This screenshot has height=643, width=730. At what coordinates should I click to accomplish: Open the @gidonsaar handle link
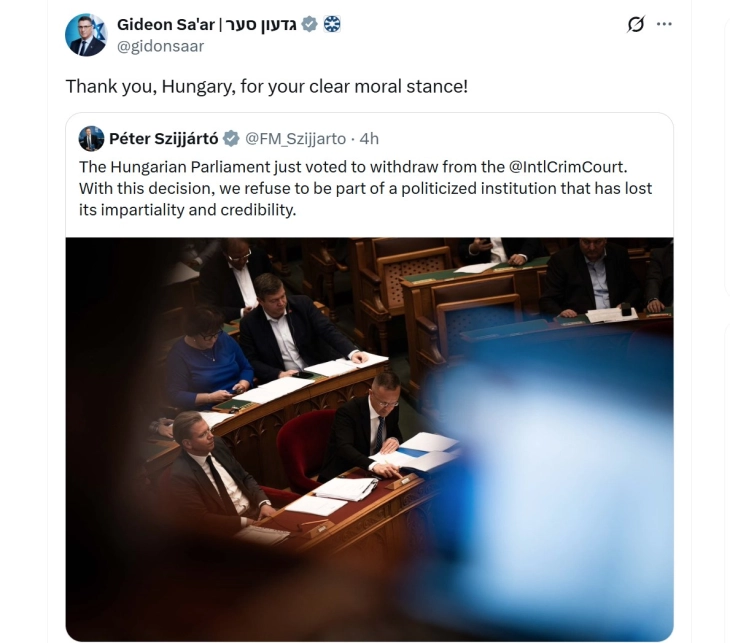[160, 46]
